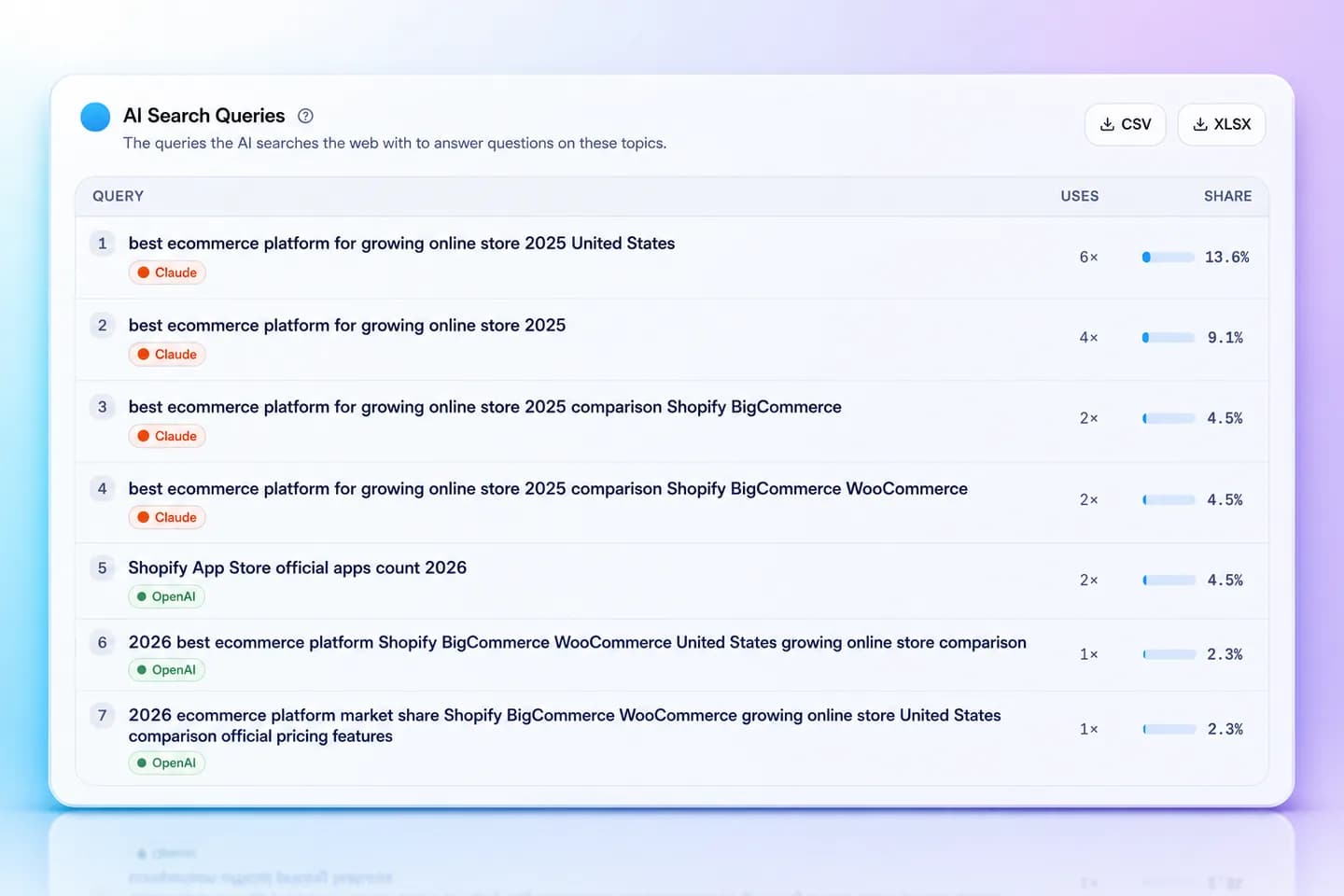This screenshot has height=896, width=1344.
Task: Select 2025 query ending "Shopify BigCommerce WooCommerce"
Action: (548, 489)
